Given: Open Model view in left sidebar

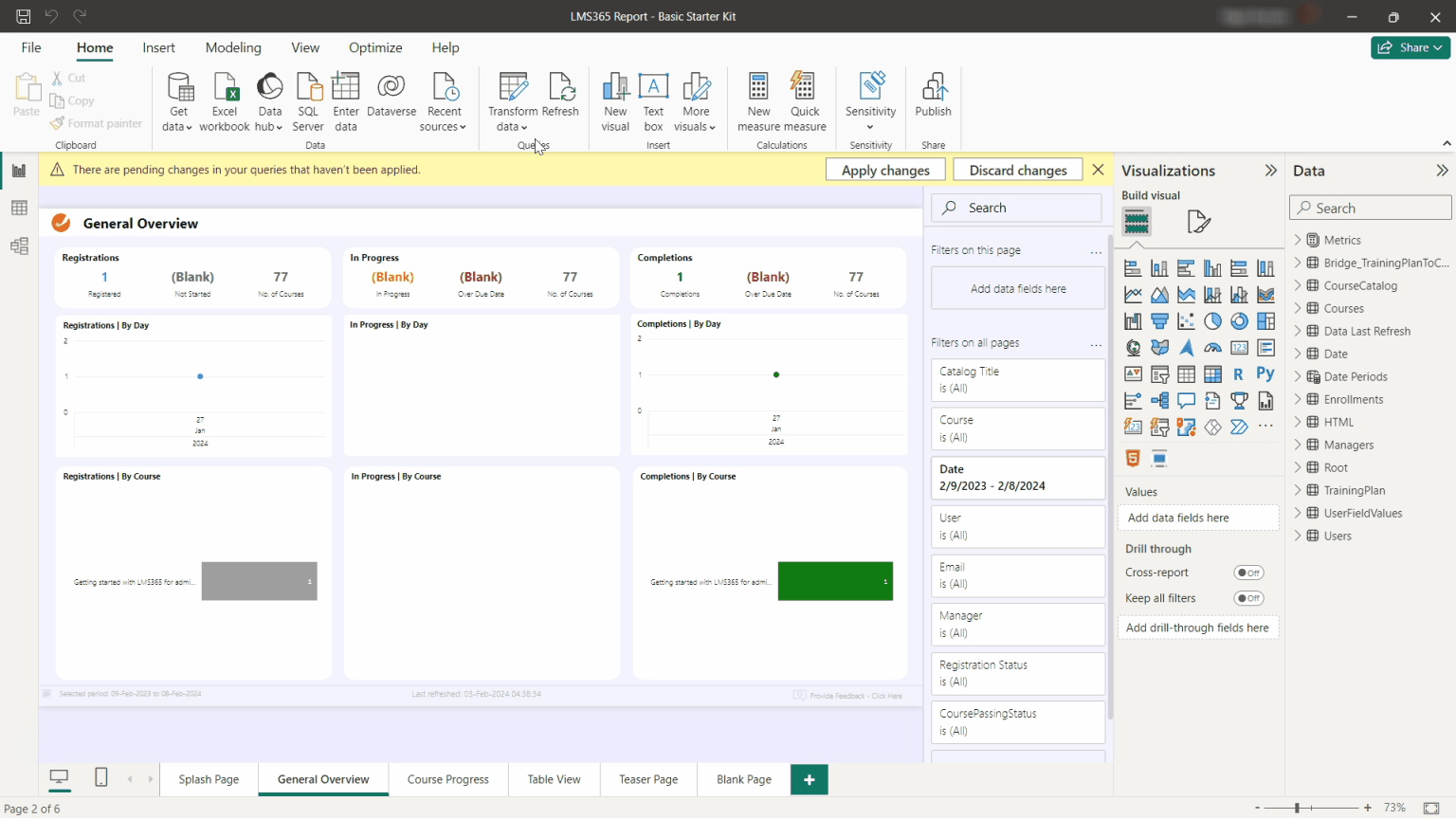Looking at the screenshot, I should click(x=19, y=246).
